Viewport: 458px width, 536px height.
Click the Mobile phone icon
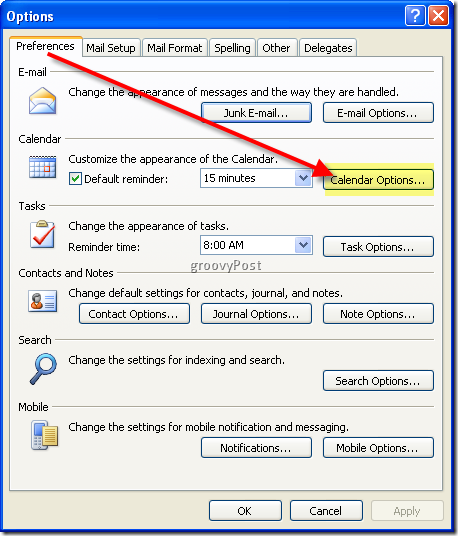44,435
